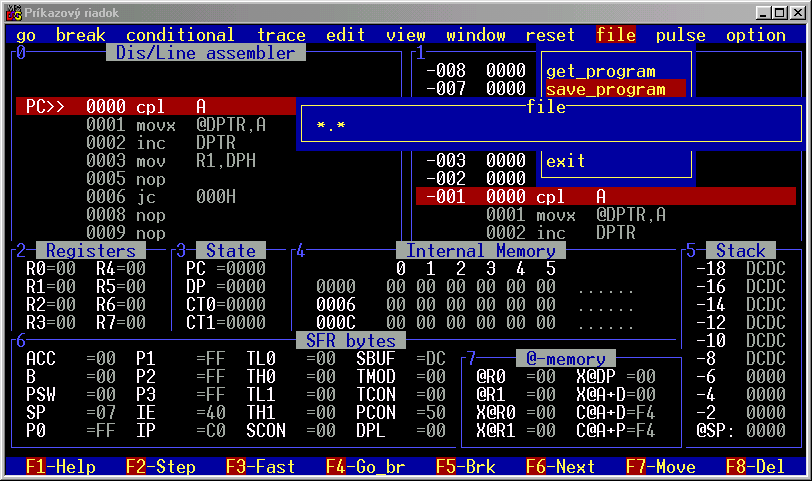Screen dimensions: 812x481
Task: Maximize the Príkazový riadok window
Action: click(777, 12)
